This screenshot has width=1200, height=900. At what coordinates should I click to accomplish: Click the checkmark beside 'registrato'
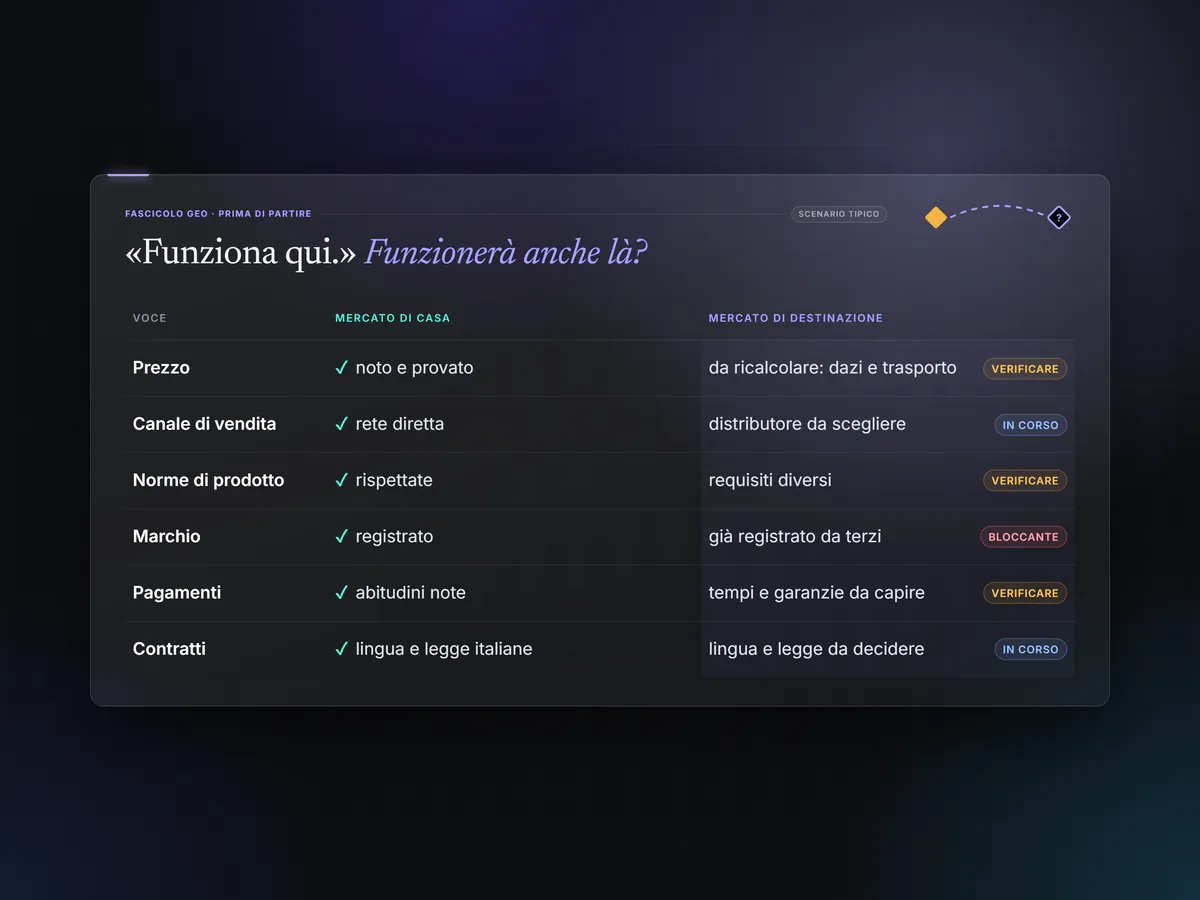point(342,536)
